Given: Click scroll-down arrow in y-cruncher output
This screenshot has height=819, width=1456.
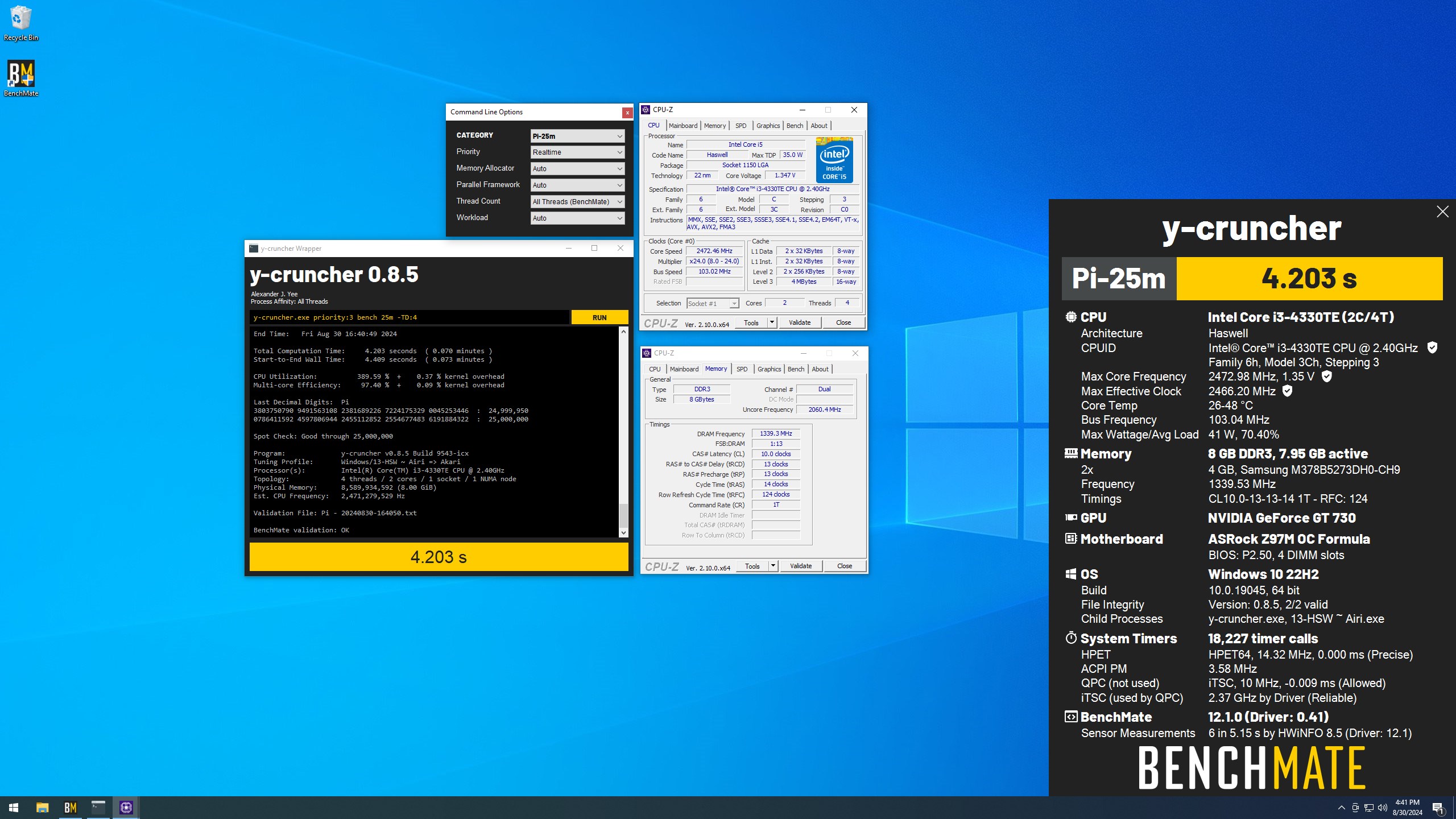Looking at the screenshot, I should point(623,533).
